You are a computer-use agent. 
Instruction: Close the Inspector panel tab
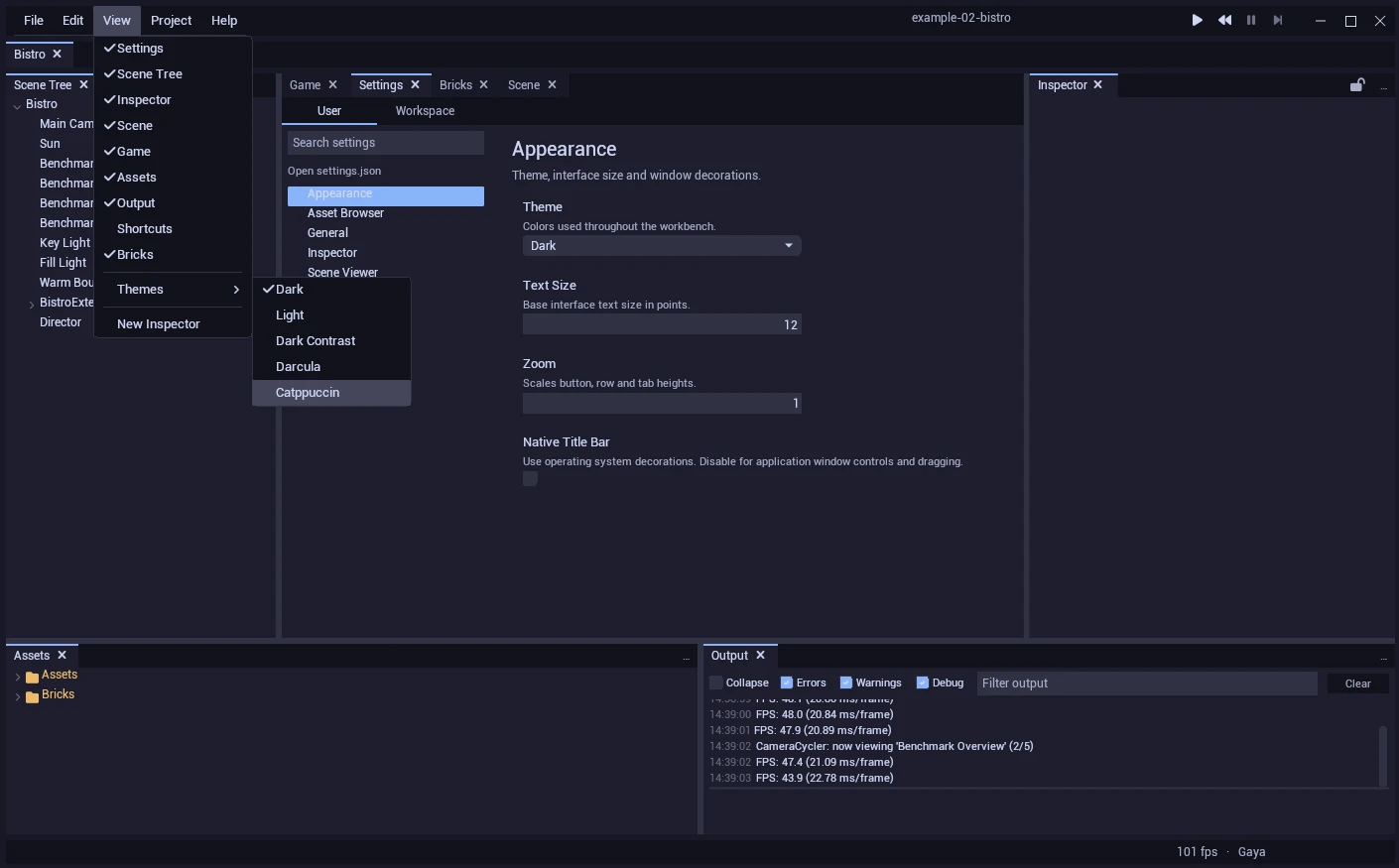point(1097,85)
